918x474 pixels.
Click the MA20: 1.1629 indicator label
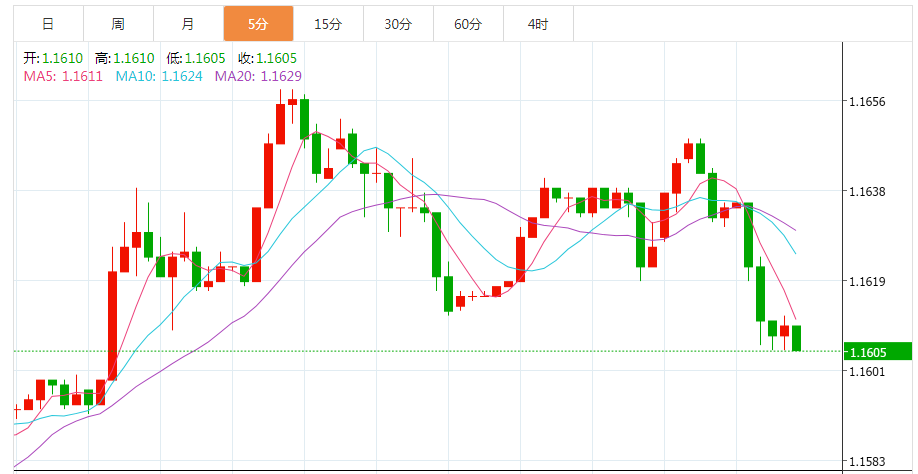tap(258, 75)
